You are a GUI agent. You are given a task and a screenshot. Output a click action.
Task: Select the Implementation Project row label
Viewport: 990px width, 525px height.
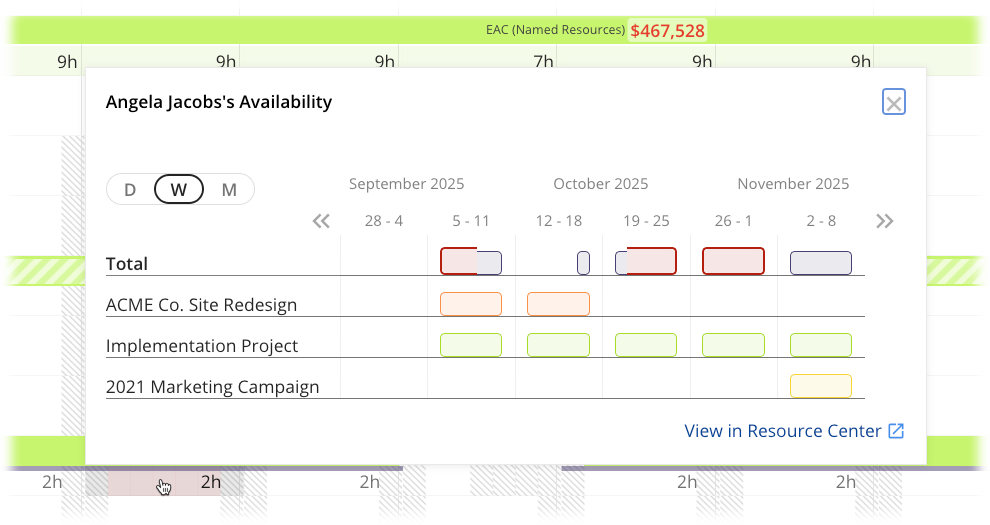pos(202,346)
